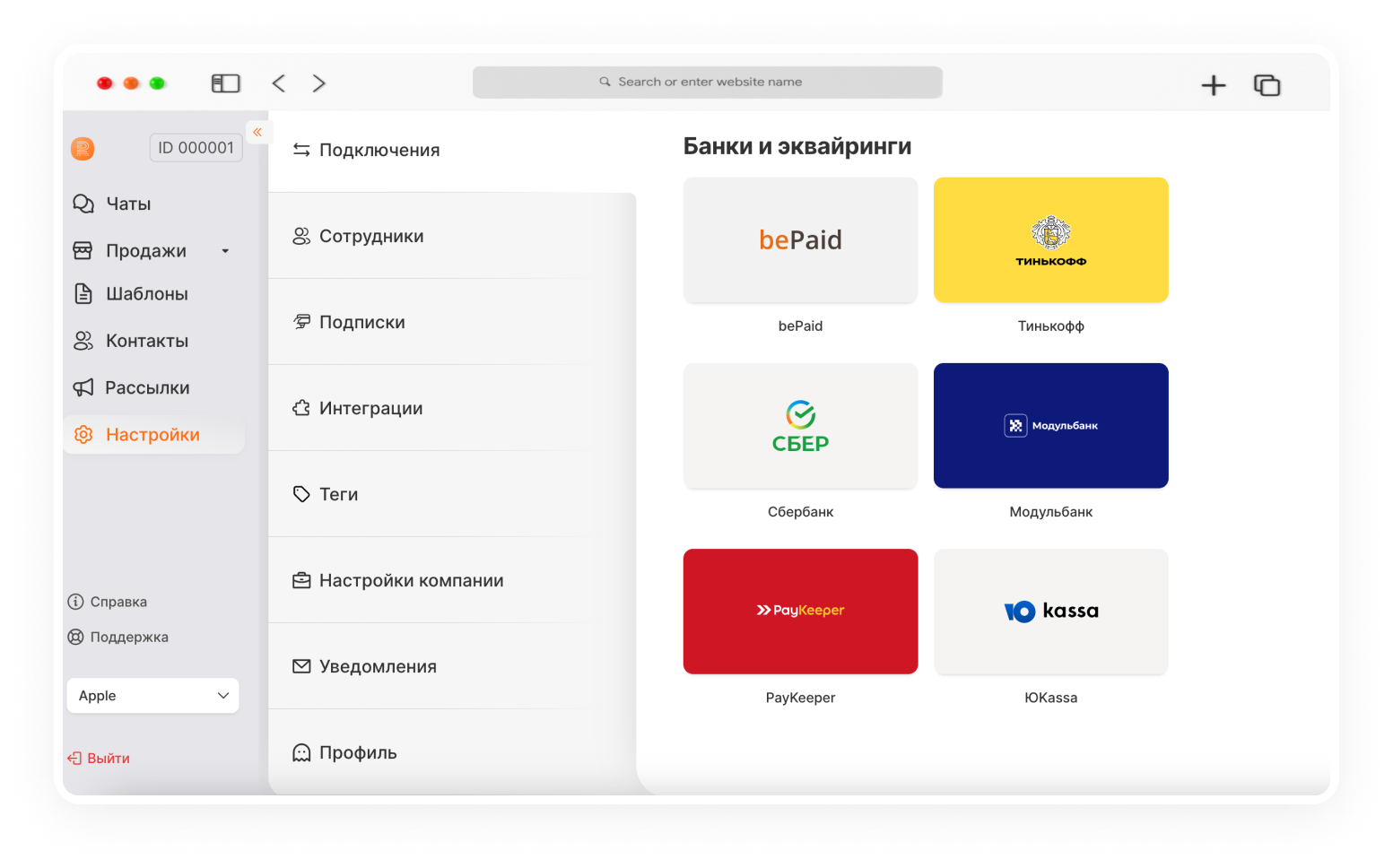This screenshot has width=1393, height=868.
Task: Click the ID 000001 badge
Action: 196,148
